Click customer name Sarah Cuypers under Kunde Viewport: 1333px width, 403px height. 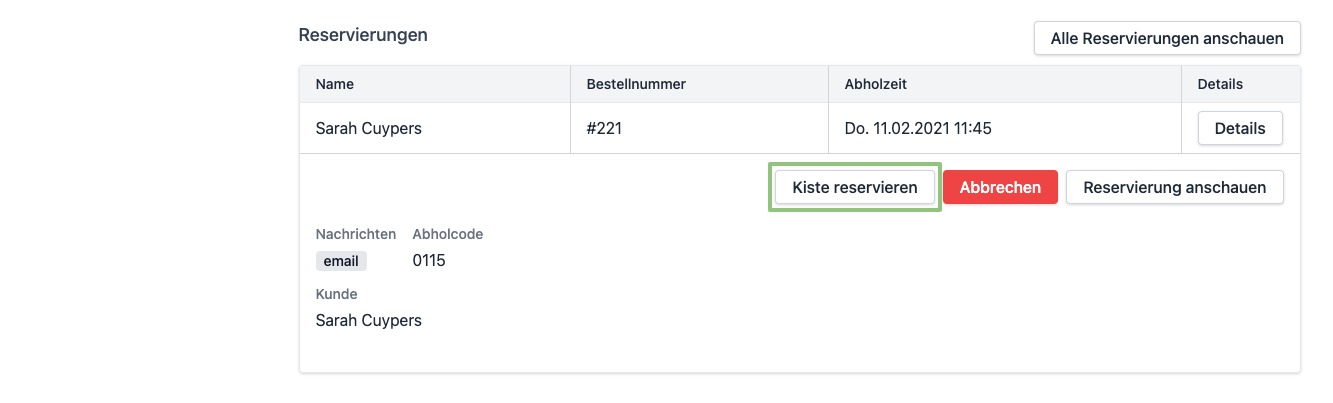click(368, 321)
